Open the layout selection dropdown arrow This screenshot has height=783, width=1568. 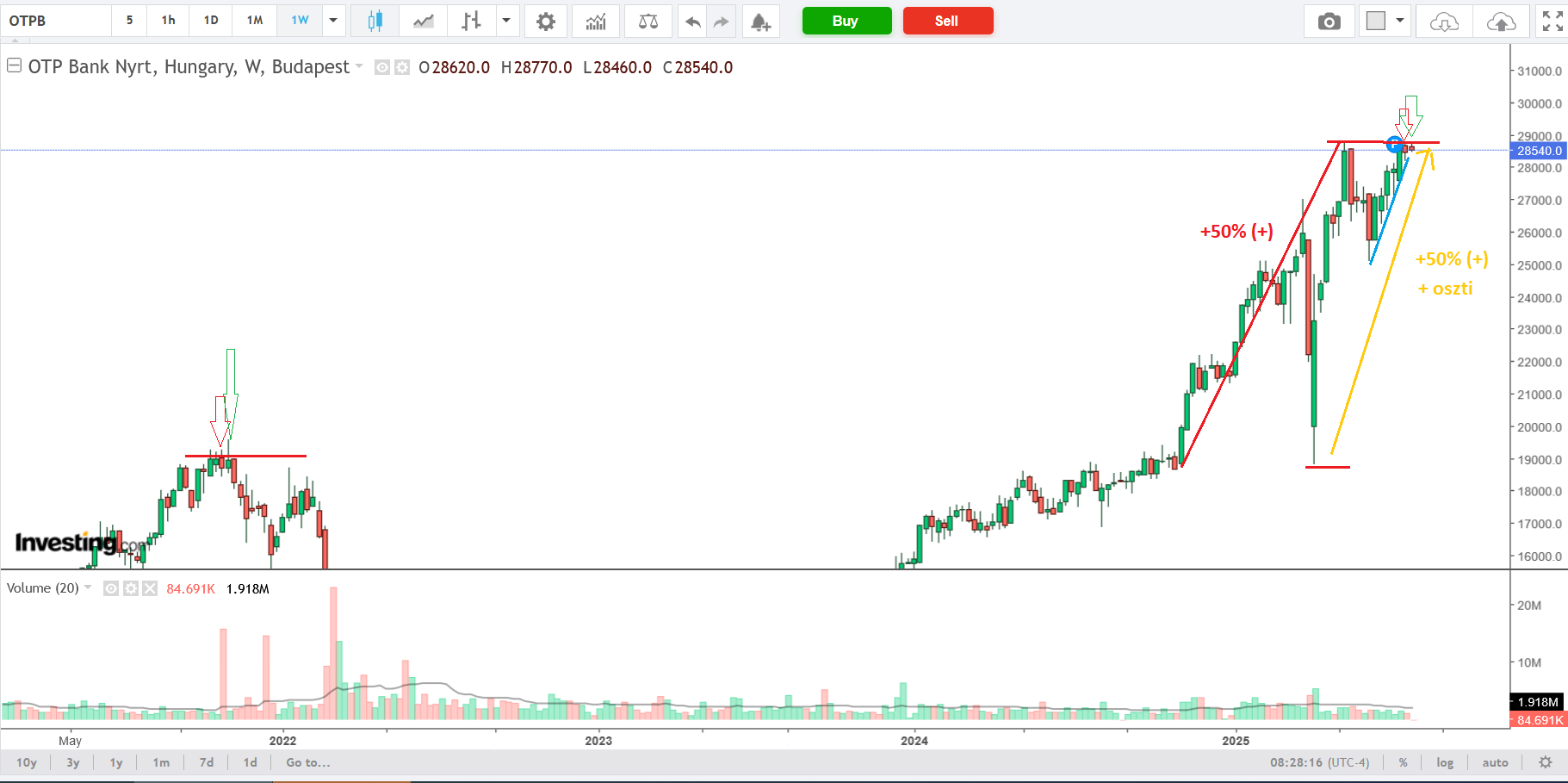click(1400, 21)
